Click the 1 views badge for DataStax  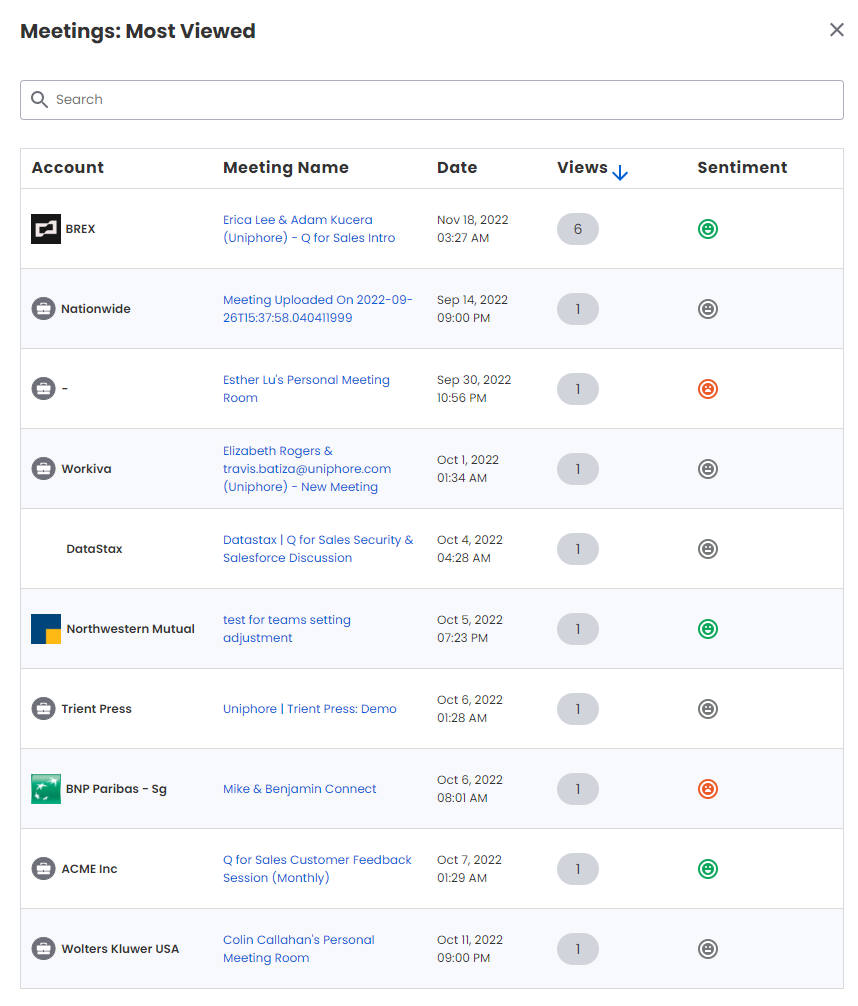point(578,549)
